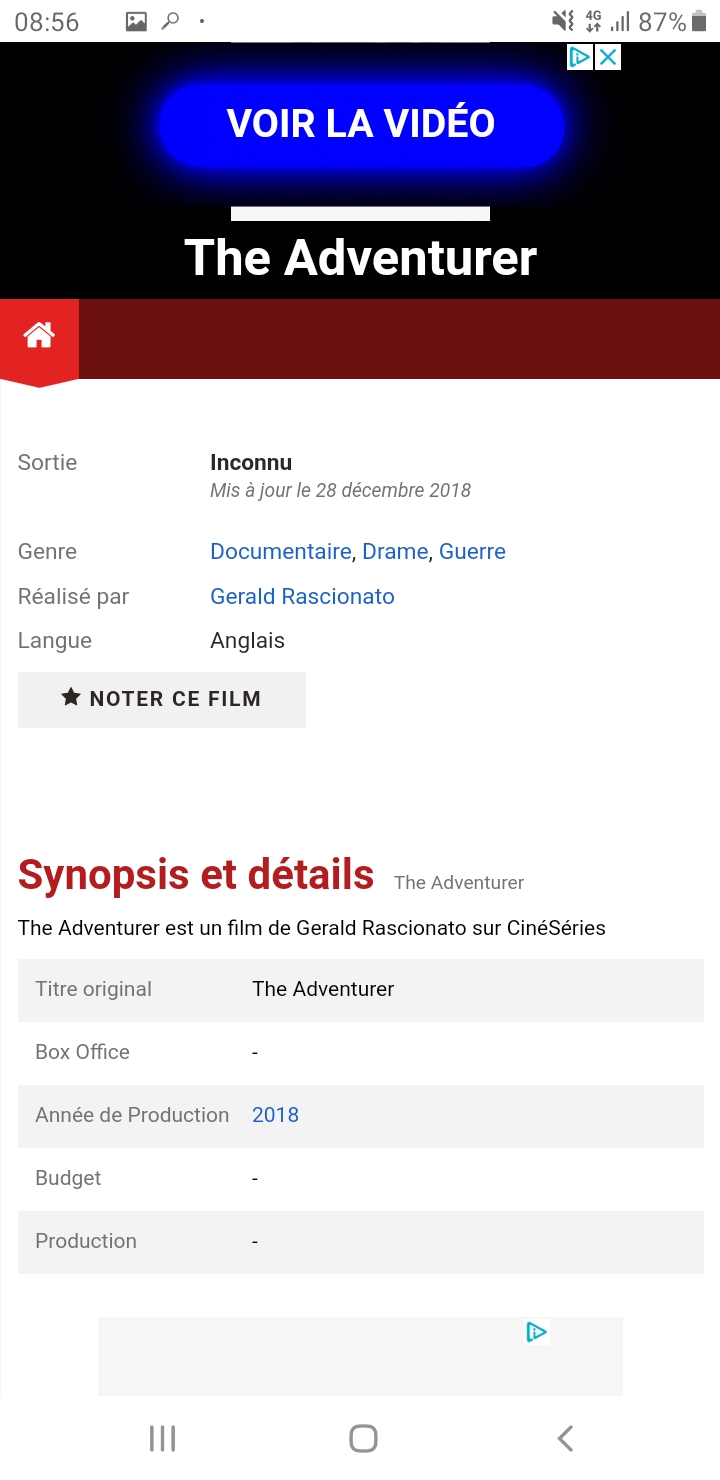
Task: Tap the battery icon in status bar
Action: (698, 21)
